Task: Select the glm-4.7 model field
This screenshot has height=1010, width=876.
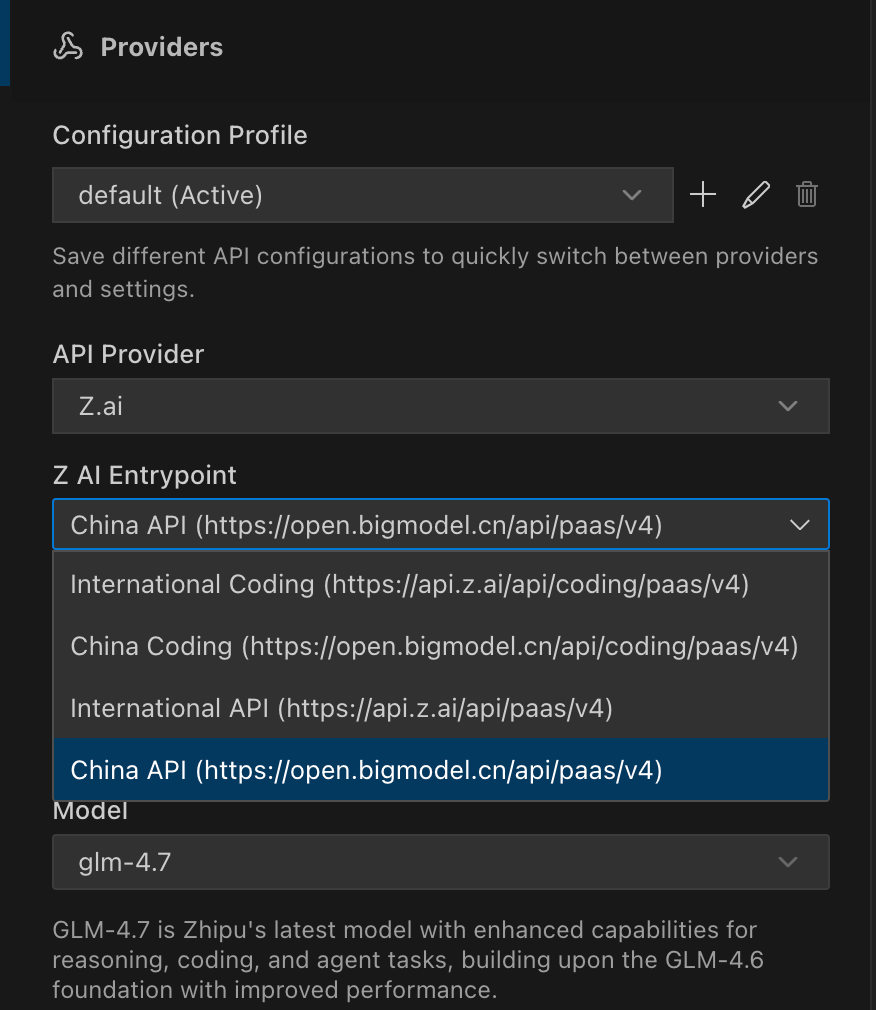Action: 440,861
